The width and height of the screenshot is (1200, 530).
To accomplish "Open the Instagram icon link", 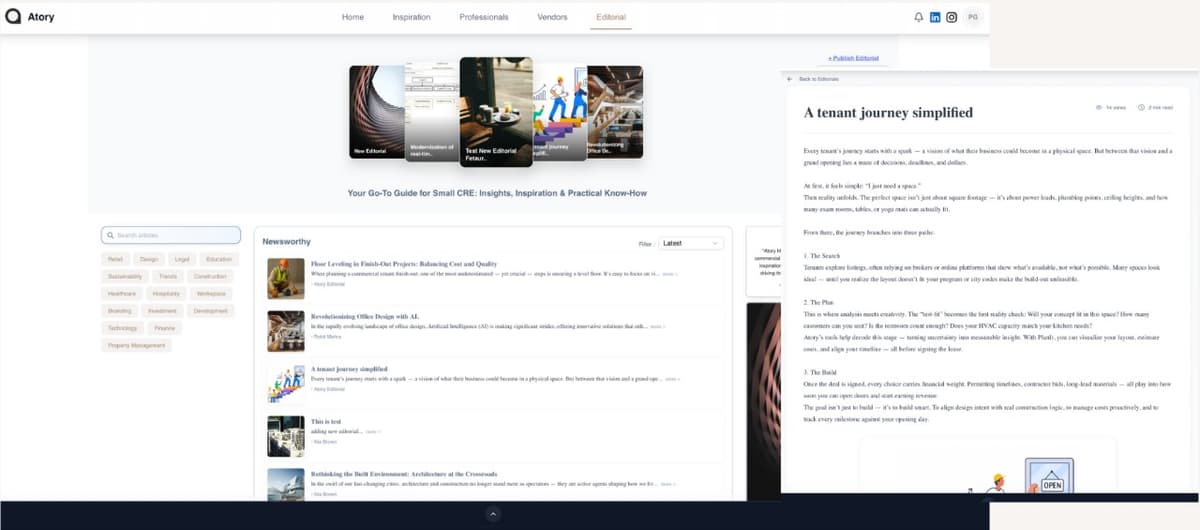I will (951, 17).
